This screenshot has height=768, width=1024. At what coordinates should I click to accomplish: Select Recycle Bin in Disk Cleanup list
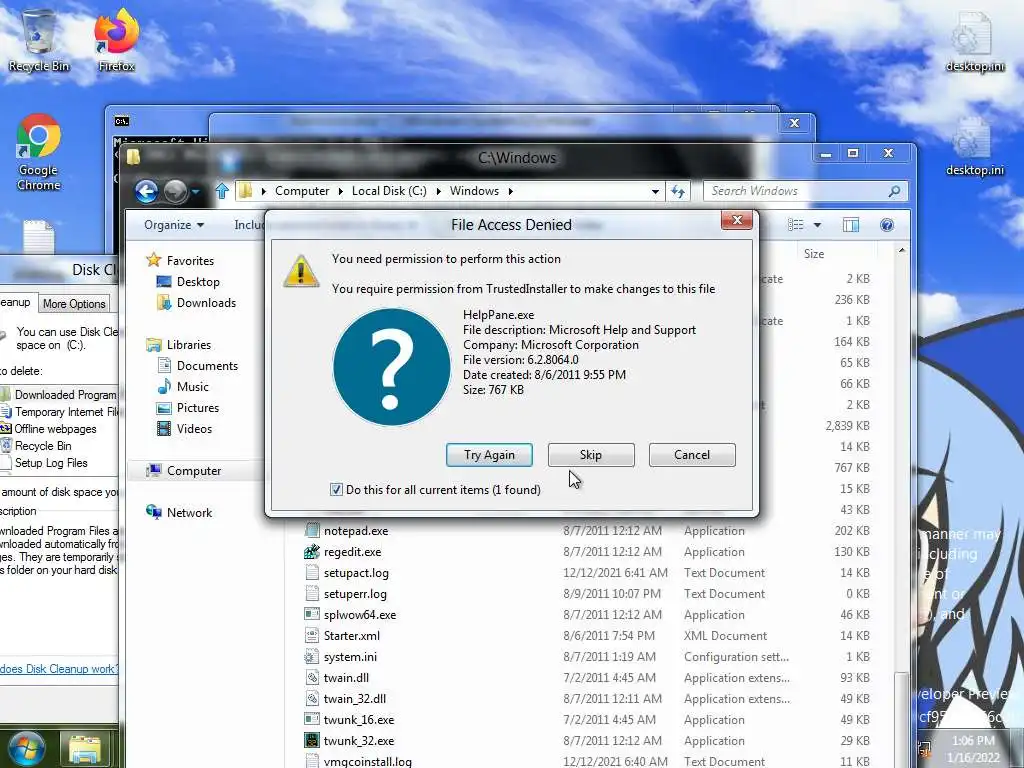pos(43,446)
